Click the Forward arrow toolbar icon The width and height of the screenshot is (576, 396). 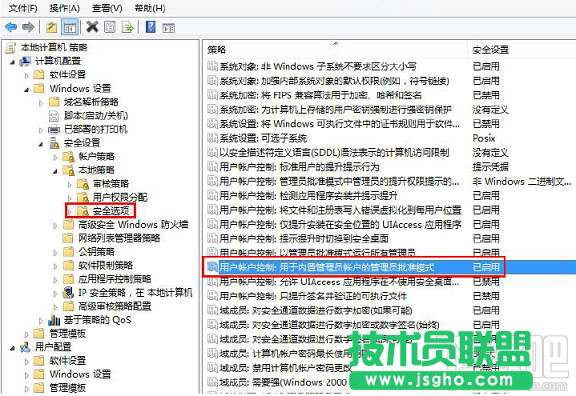point(28,27)
